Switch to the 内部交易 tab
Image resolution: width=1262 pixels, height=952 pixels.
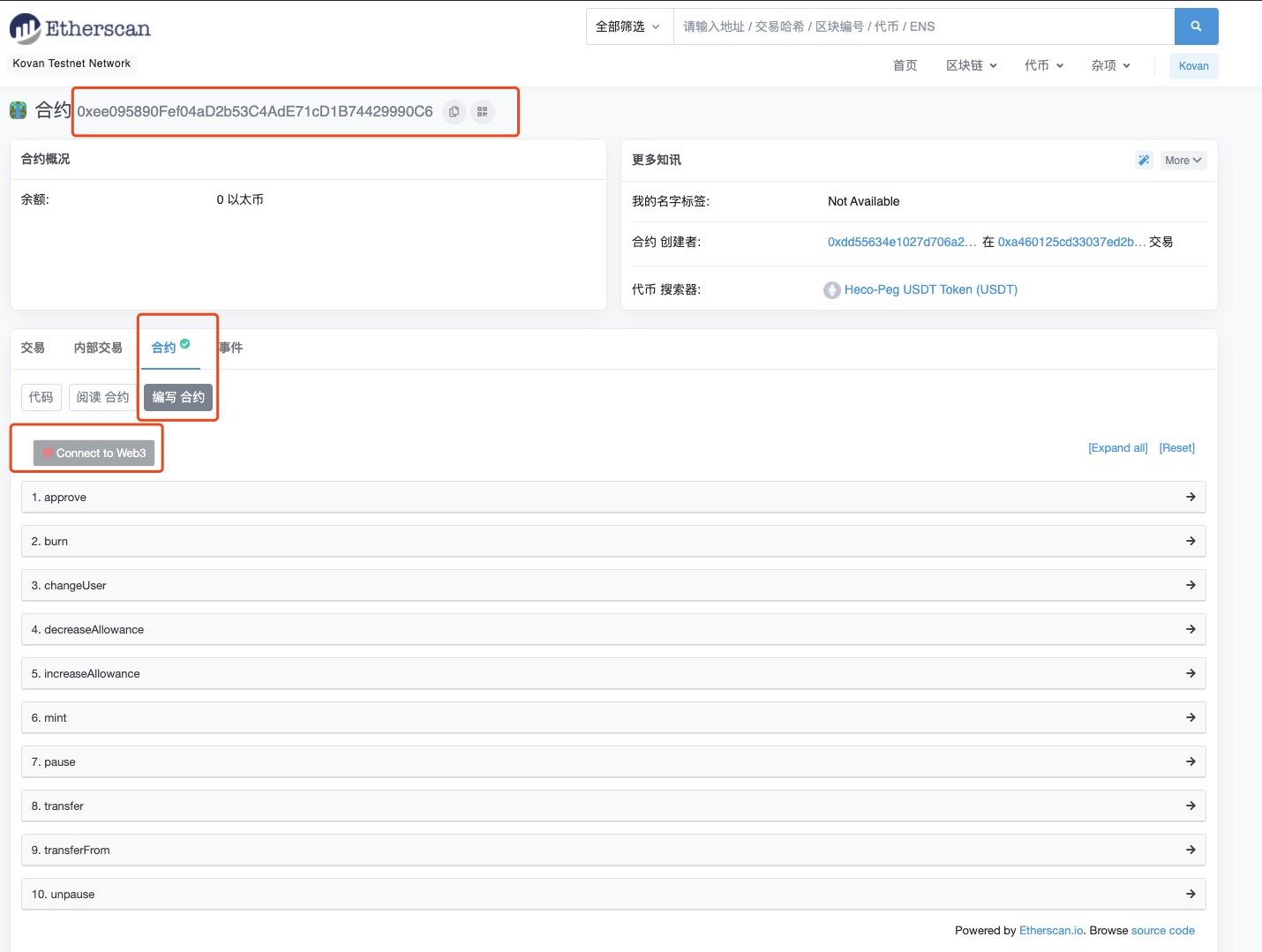click(x=98, y=348)
